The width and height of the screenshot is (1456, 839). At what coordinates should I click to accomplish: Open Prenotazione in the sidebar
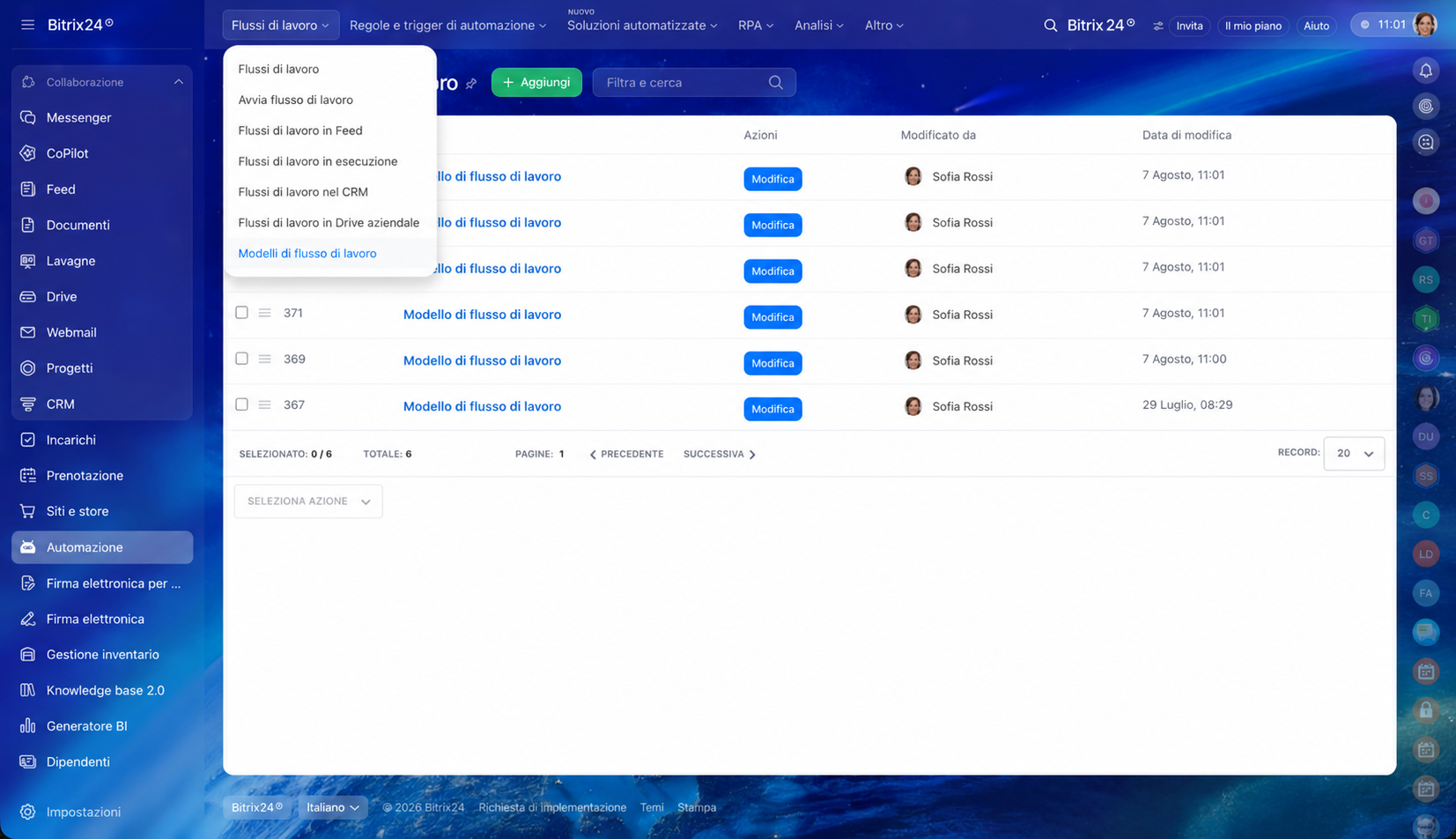click(85, 476)
